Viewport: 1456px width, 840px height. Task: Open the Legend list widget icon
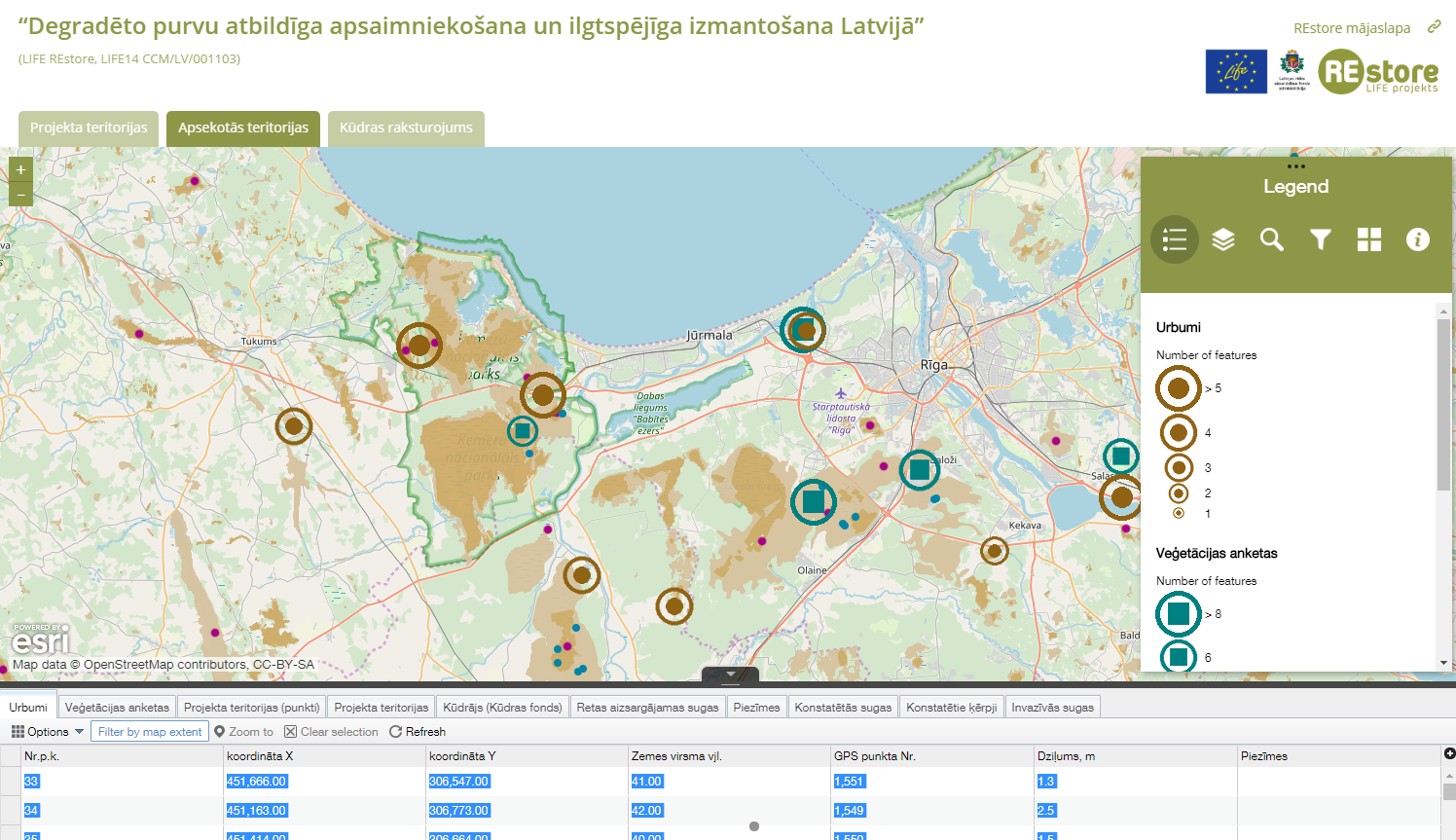pyautogui.click(x=1175, y=239)
